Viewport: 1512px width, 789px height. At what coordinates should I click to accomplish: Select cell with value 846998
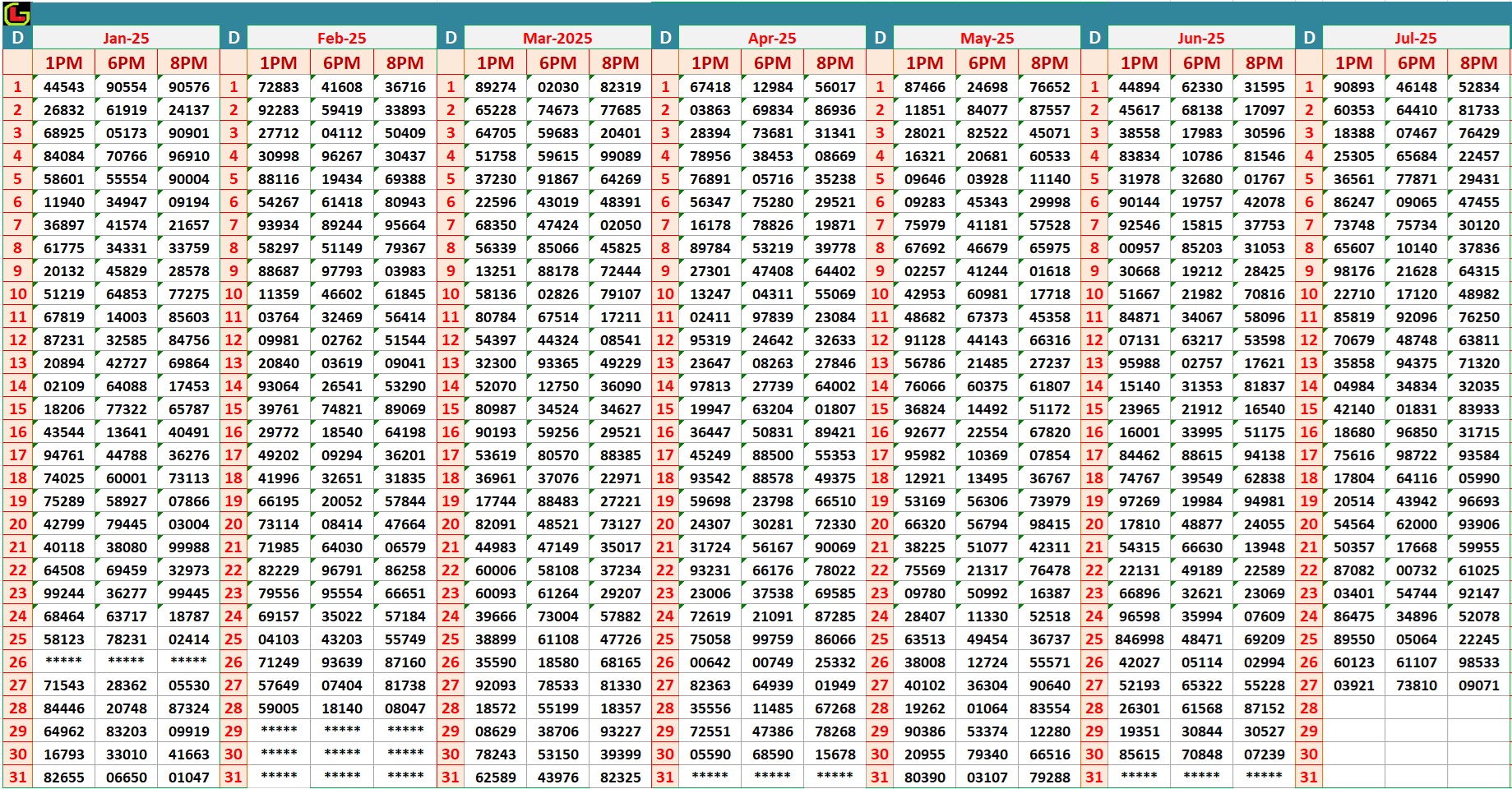1140,639
